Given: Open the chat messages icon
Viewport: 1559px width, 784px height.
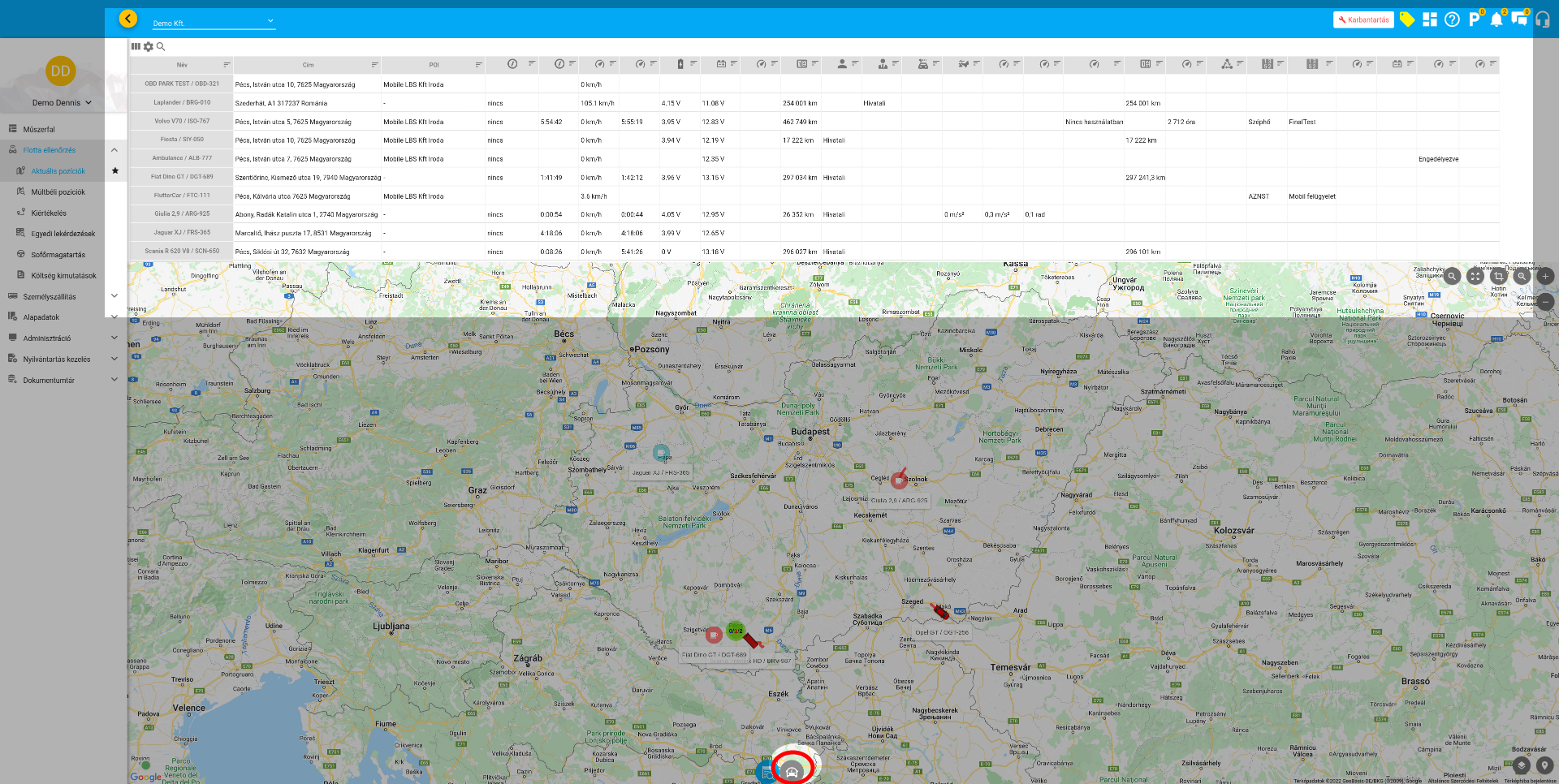Looking at the screenshot, I should [1518, 19].
